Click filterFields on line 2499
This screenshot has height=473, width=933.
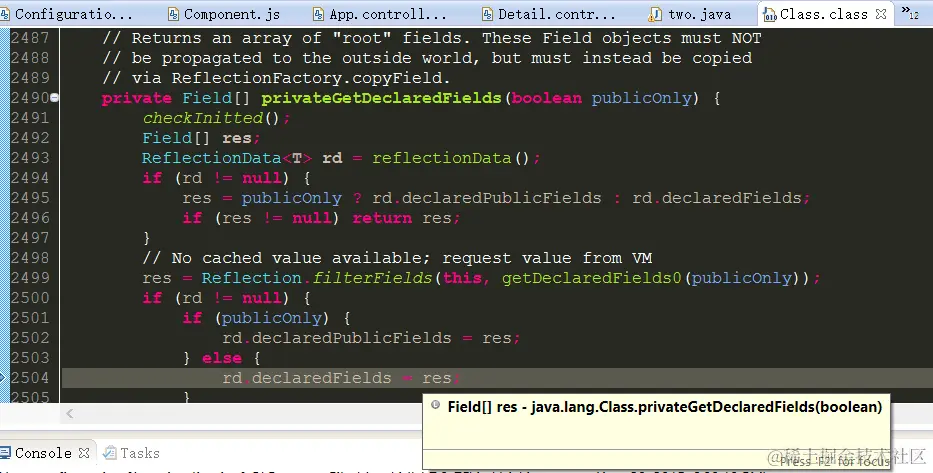point(372,278)
